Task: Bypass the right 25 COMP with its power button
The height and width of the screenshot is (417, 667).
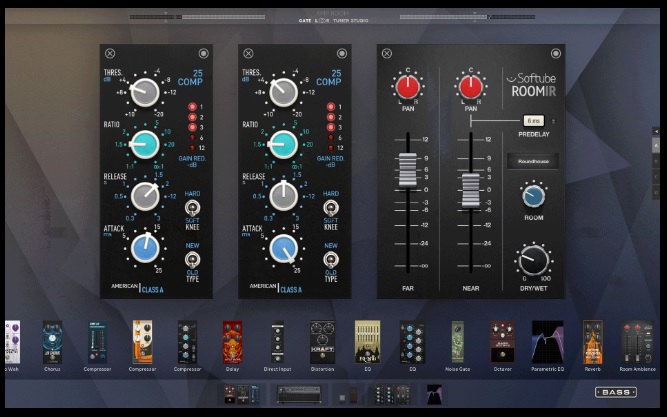Action: pyautogui.click(x=342, y=53)
